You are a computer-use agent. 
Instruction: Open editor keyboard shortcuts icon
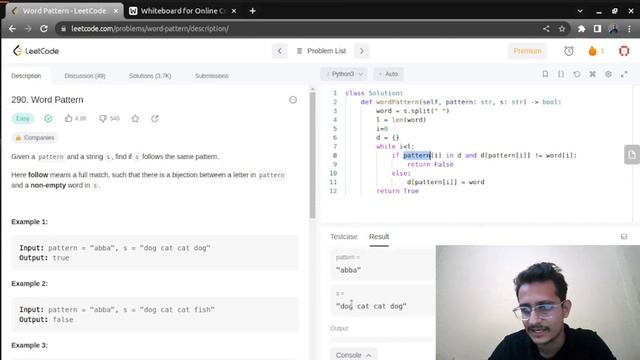coord(593,74)
